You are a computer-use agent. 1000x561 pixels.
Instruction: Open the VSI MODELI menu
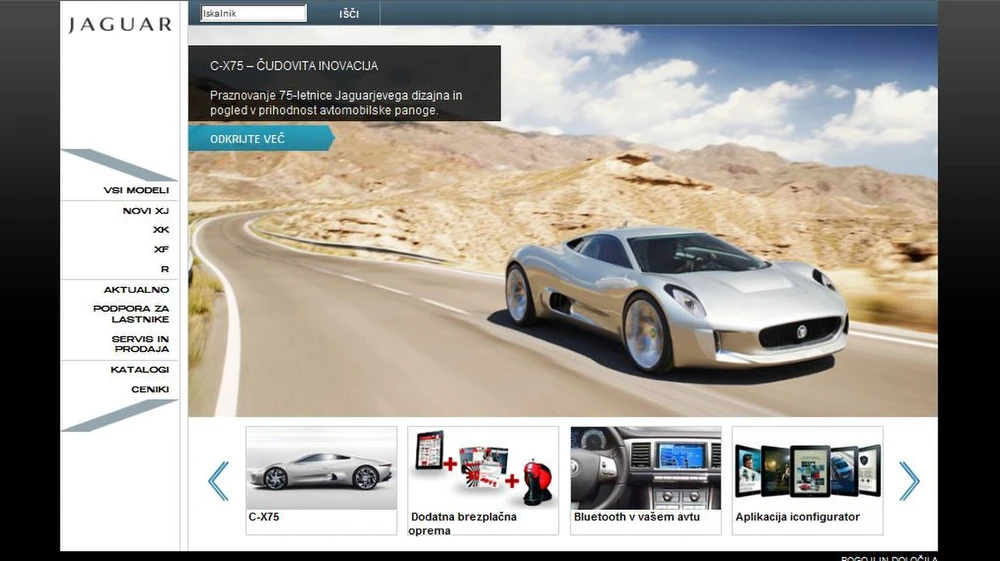pos(136,190)
